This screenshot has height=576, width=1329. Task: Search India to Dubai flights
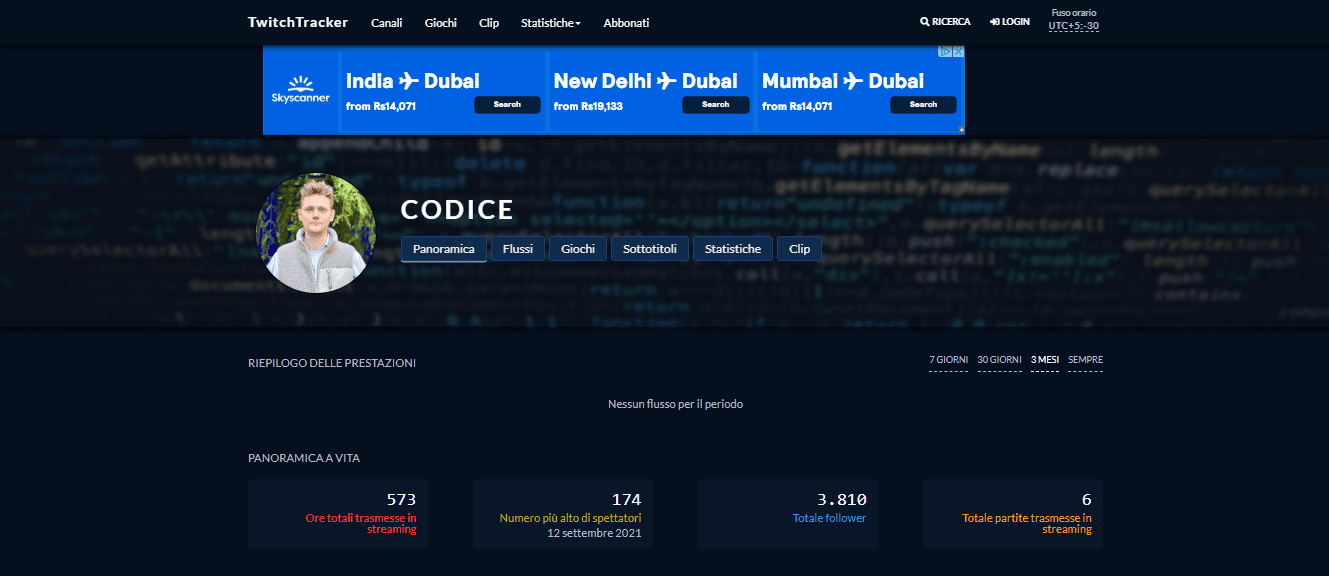[507, 105]
